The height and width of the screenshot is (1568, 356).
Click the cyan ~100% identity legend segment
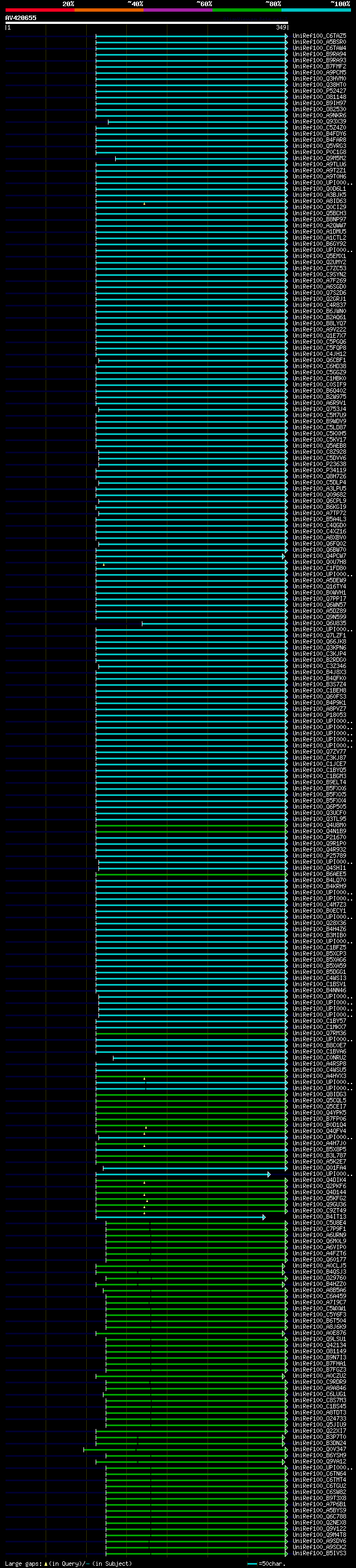[316, 10]
